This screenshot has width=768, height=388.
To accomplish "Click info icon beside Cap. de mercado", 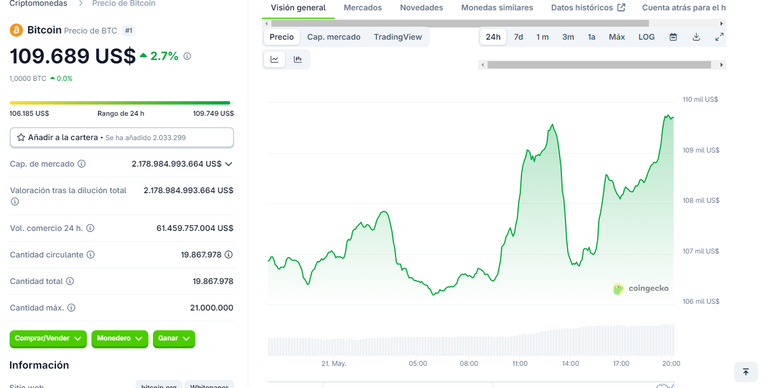I will pos(82,164).
